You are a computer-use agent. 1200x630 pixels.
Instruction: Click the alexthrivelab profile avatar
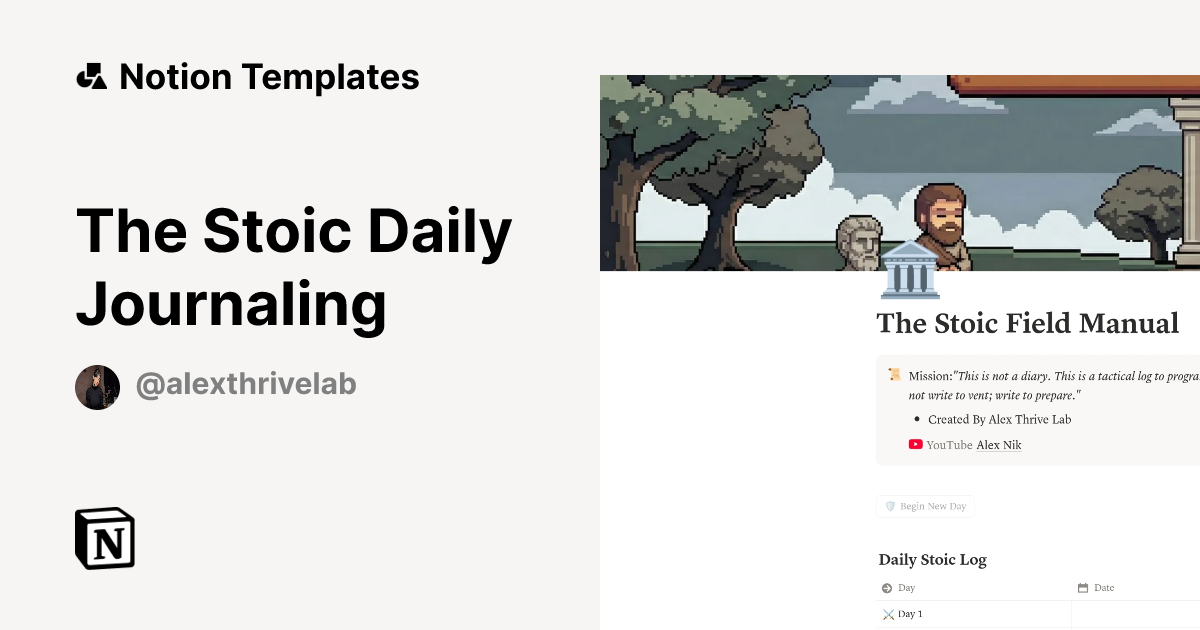pyautogui.click(x=97, y=387)
